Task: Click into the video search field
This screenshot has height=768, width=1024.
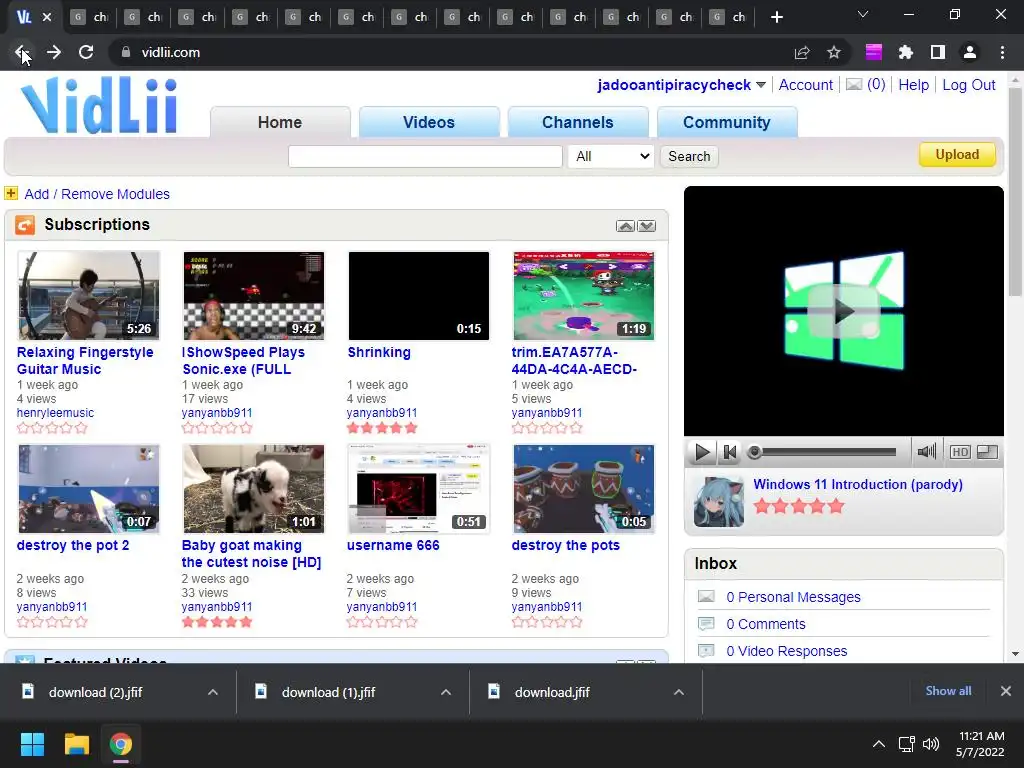Action: pyautogui.click(x=425, y=156)
